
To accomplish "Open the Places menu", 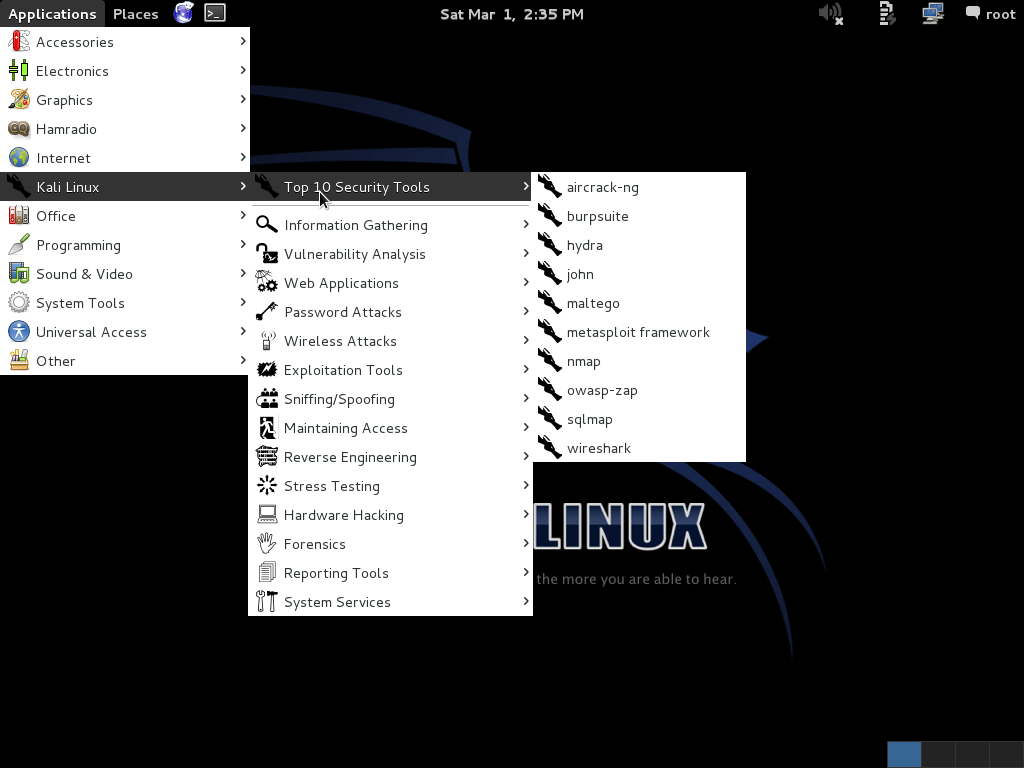I will (135, 14).
